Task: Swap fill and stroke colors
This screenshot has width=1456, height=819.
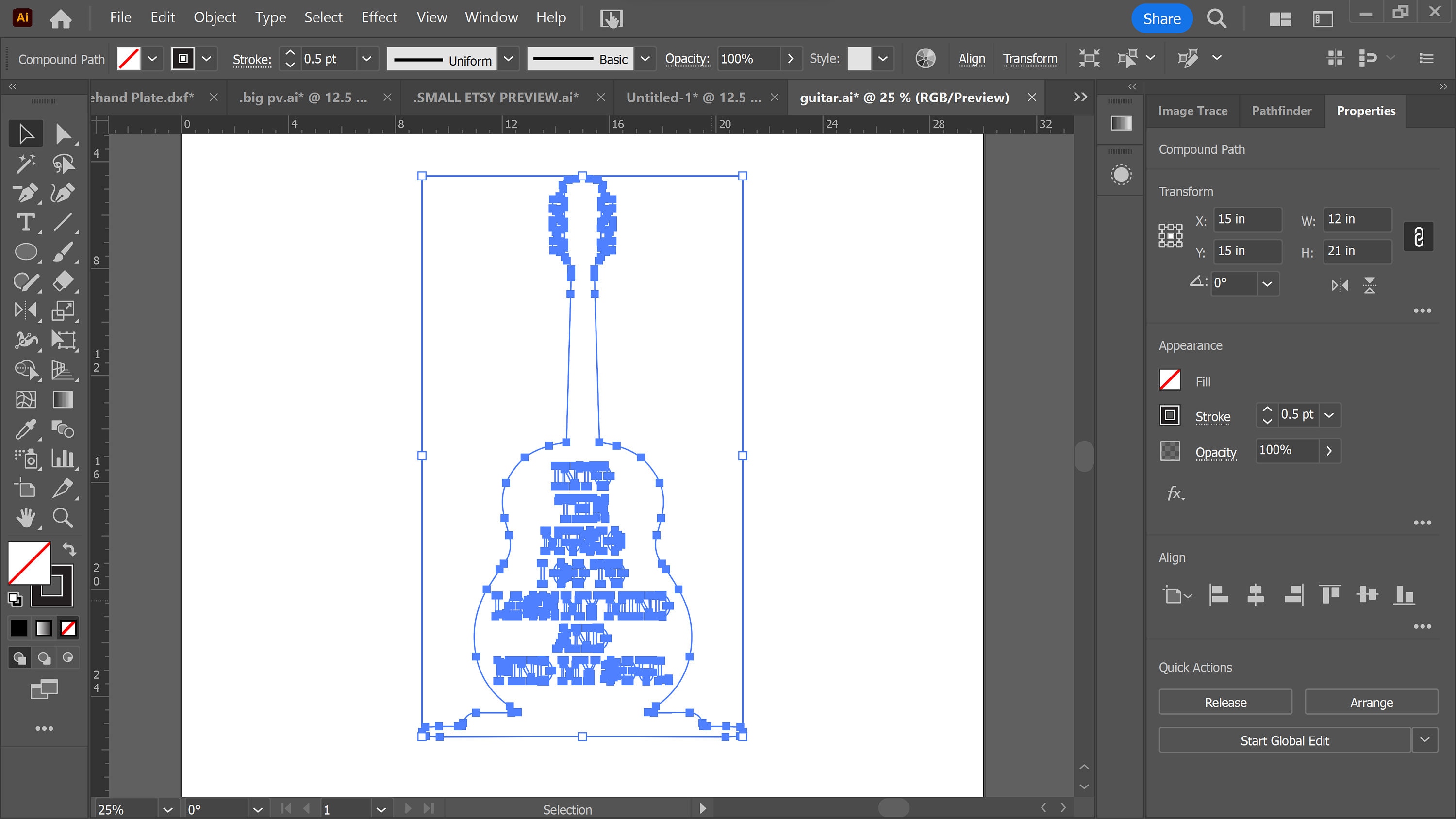Action: [x=69, y=549]
